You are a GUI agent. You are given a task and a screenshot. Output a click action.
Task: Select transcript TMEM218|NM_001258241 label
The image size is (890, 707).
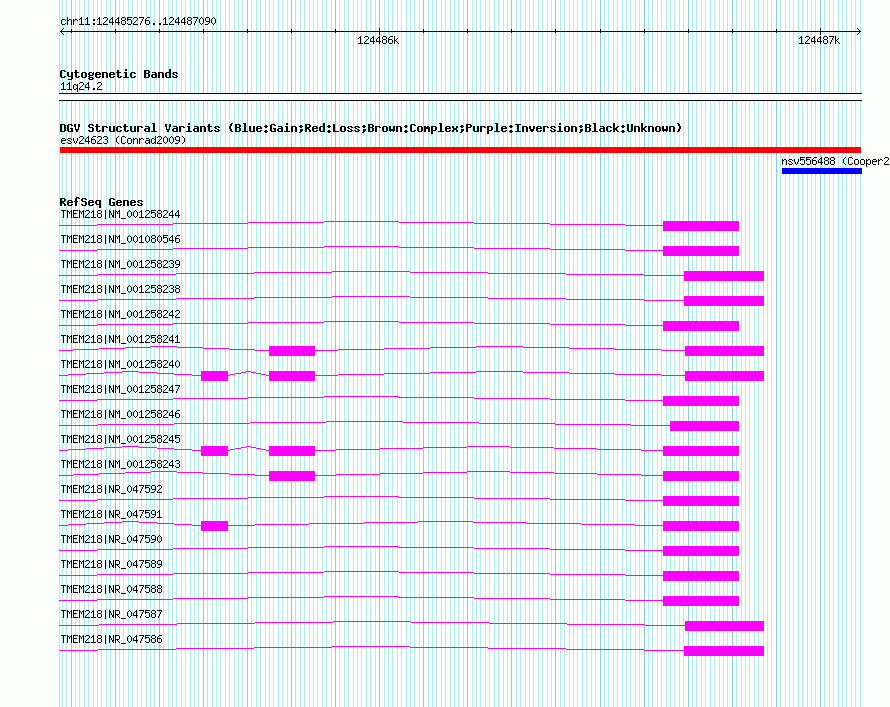120,339
